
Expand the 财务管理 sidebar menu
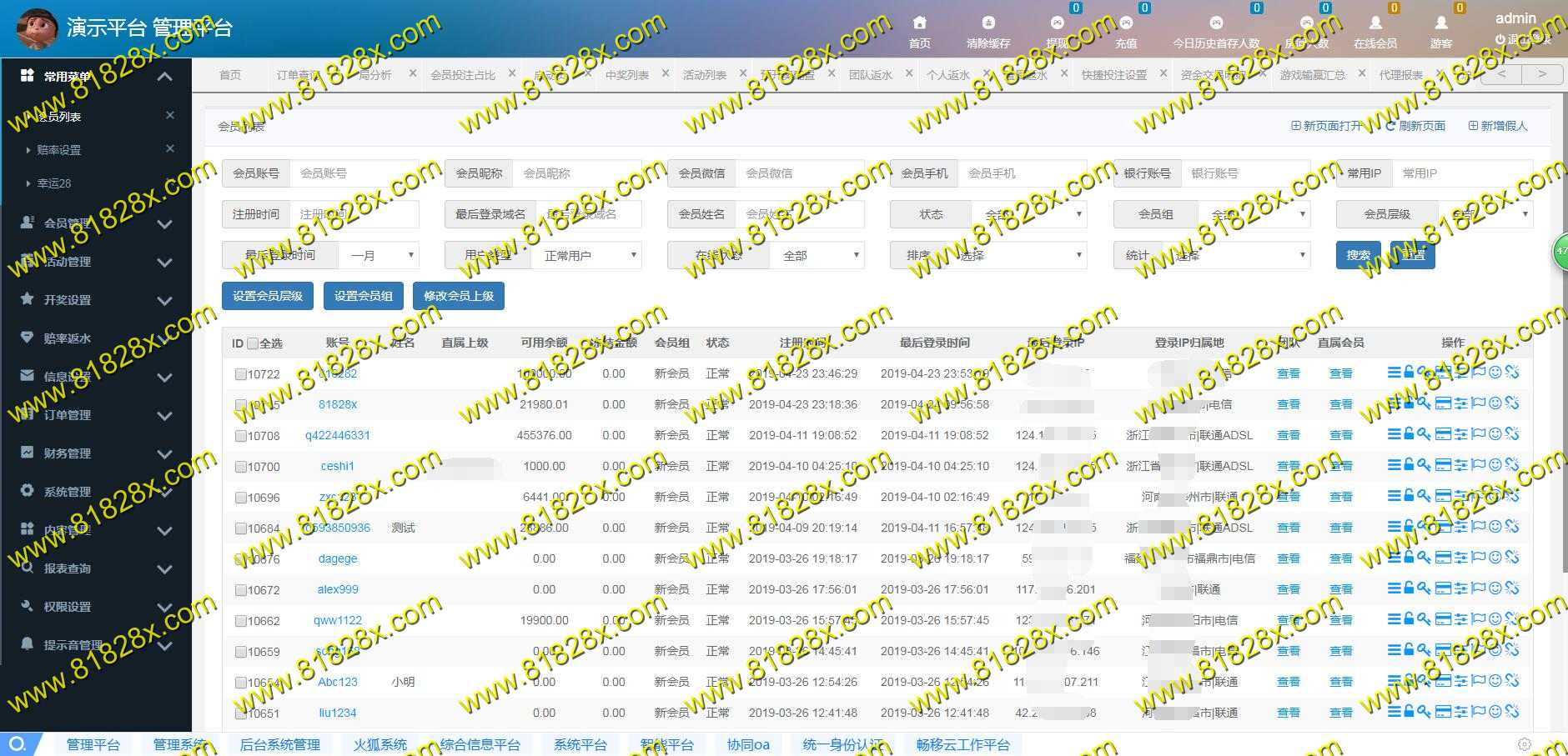click(96, 453)
